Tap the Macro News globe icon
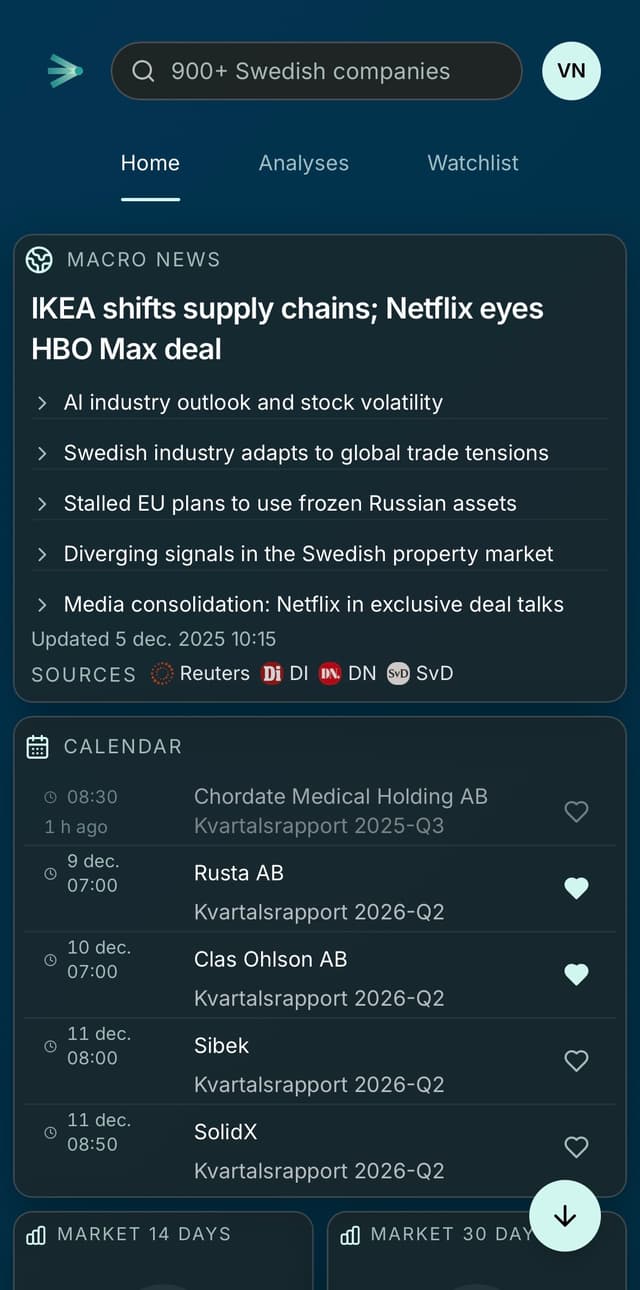 [39, 260]
